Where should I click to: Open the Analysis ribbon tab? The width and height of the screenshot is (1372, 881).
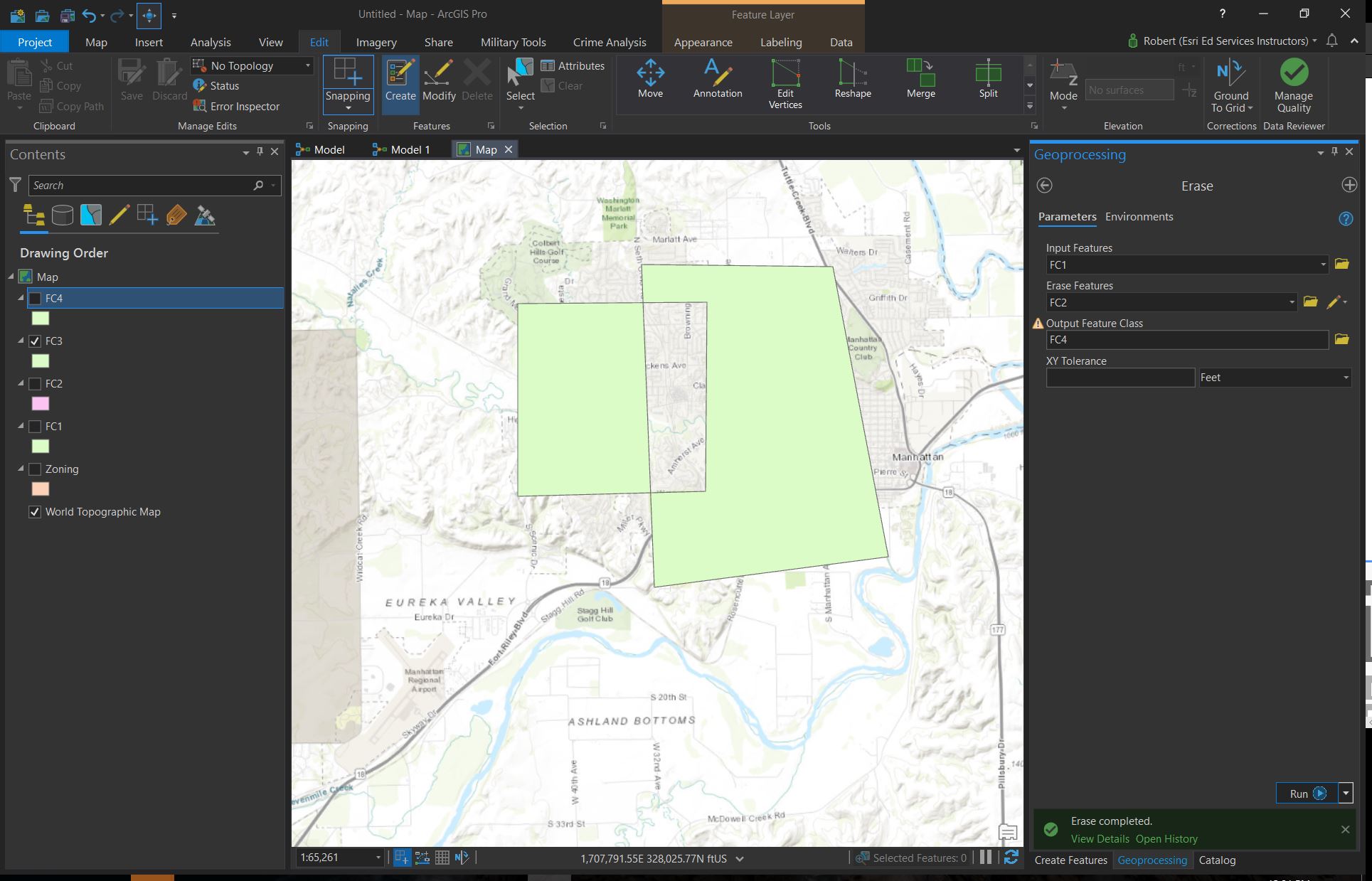[211, 42]
